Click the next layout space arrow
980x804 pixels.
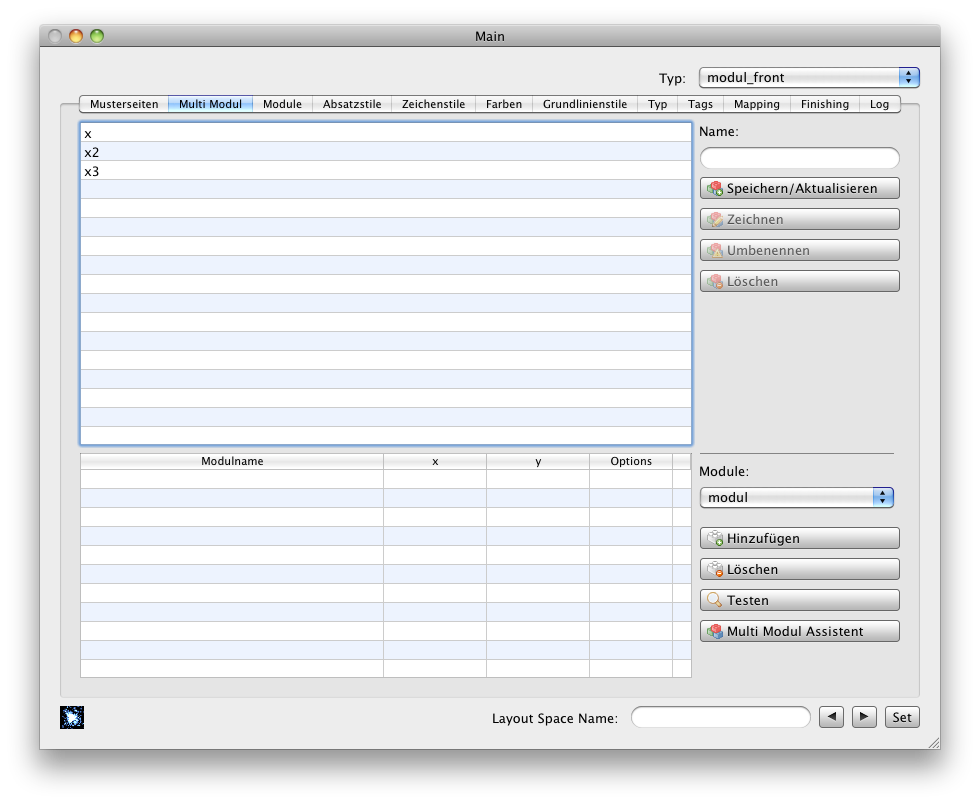pos(865,717)
